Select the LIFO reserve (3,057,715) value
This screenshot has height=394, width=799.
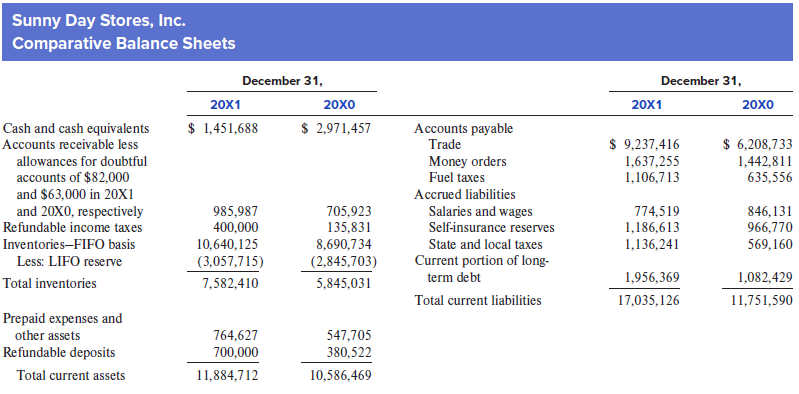click(x=230, y=261)
